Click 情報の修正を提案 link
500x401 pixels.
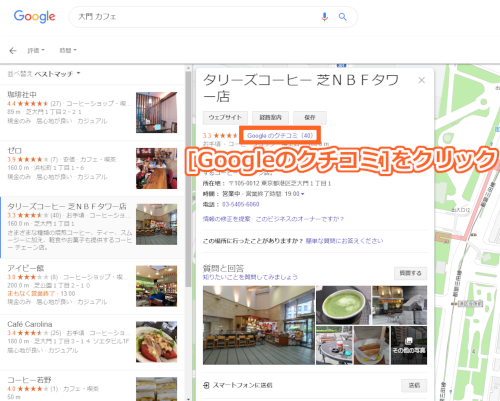(x=226, y=219)
